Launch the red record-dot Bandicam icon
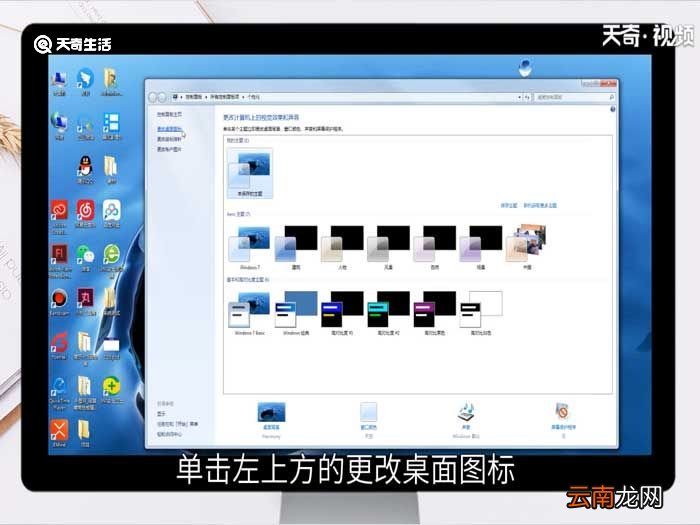Screen dimensions: 700x525 coord(59,298)
